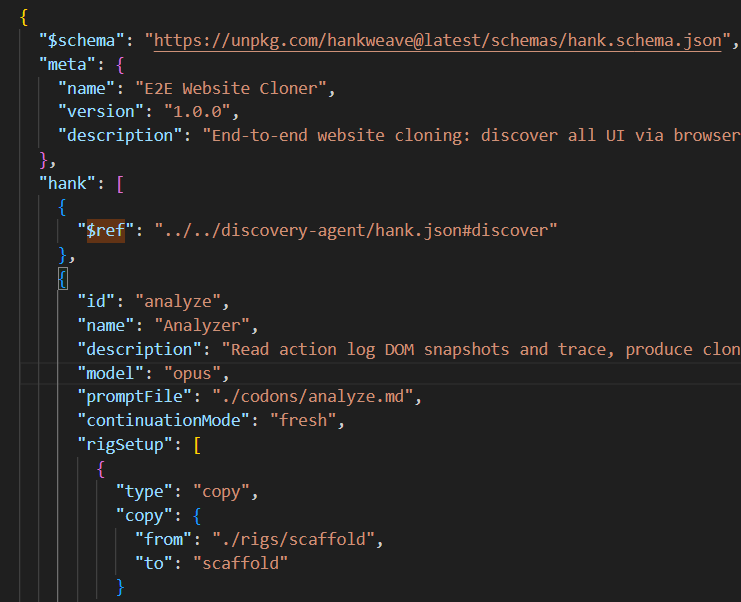This screenshot has height=602, width=741.
Task: Click the "meta" key
Action: pyautogui.click(x=67, y=64)
